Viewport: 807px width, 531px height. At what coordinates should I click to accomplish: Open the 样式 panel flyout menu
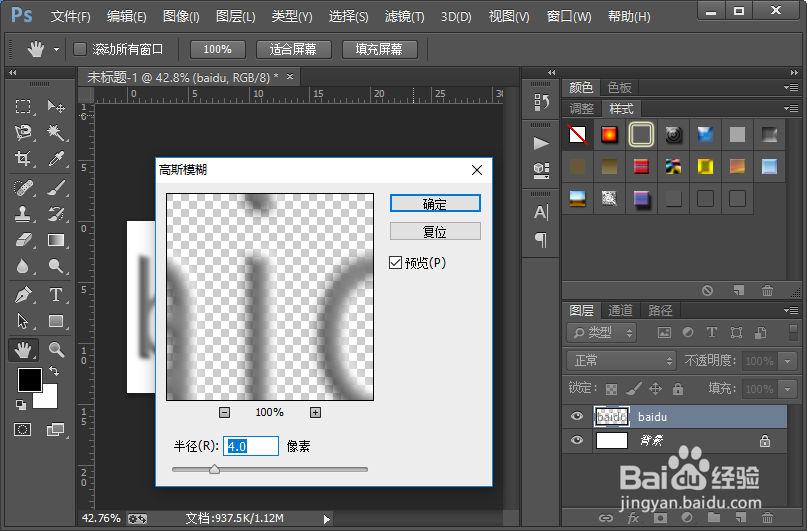(x=791, y=108)
